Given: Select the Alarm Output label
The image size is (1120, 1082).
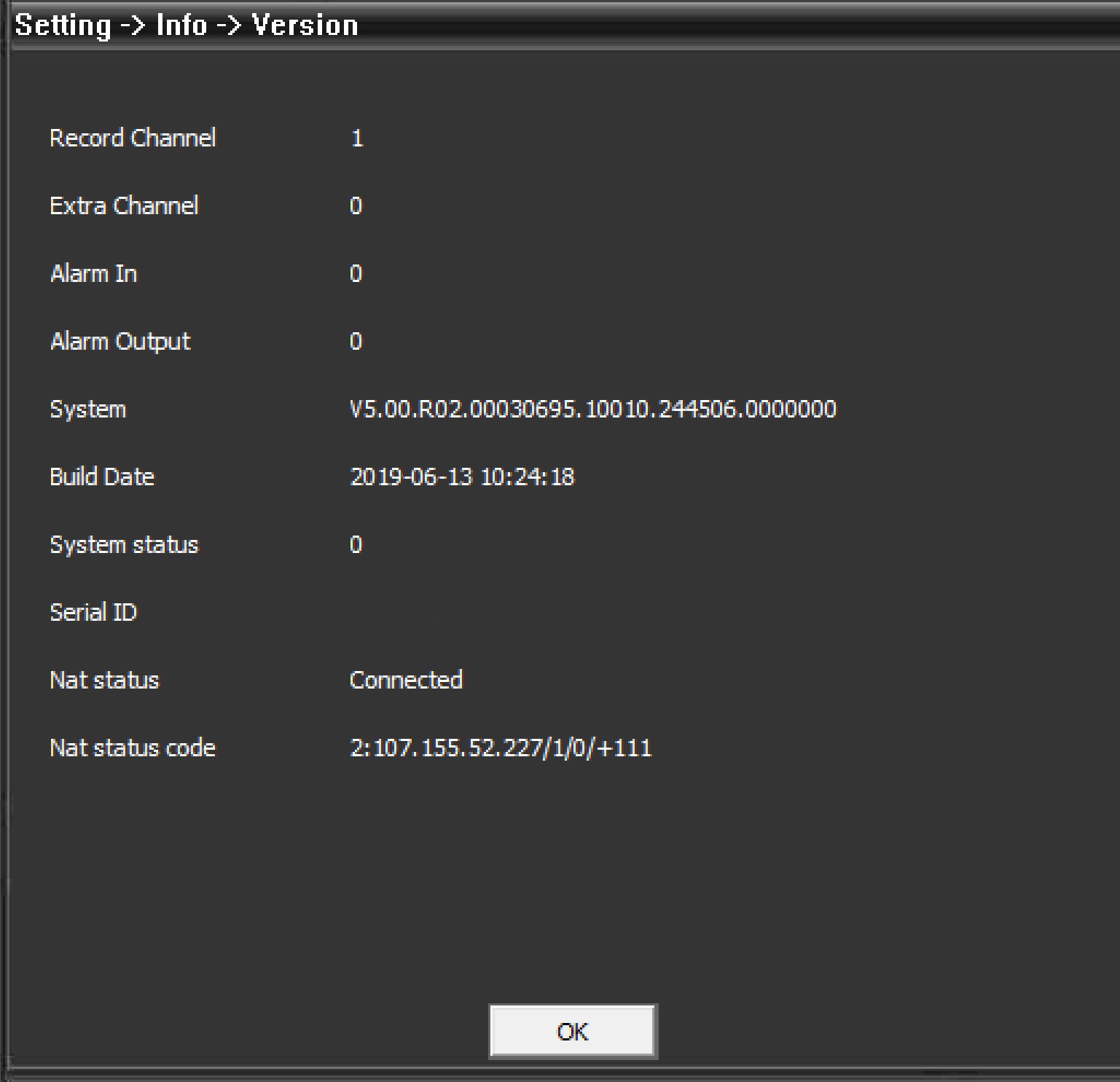Looking at the screenshot, I should [x=120, y=342].
